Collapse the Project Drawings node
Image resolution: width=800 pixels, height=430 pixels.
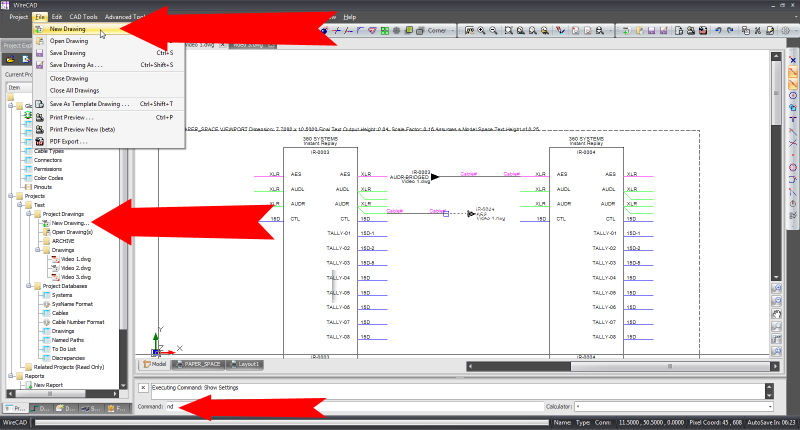(29, 214)
